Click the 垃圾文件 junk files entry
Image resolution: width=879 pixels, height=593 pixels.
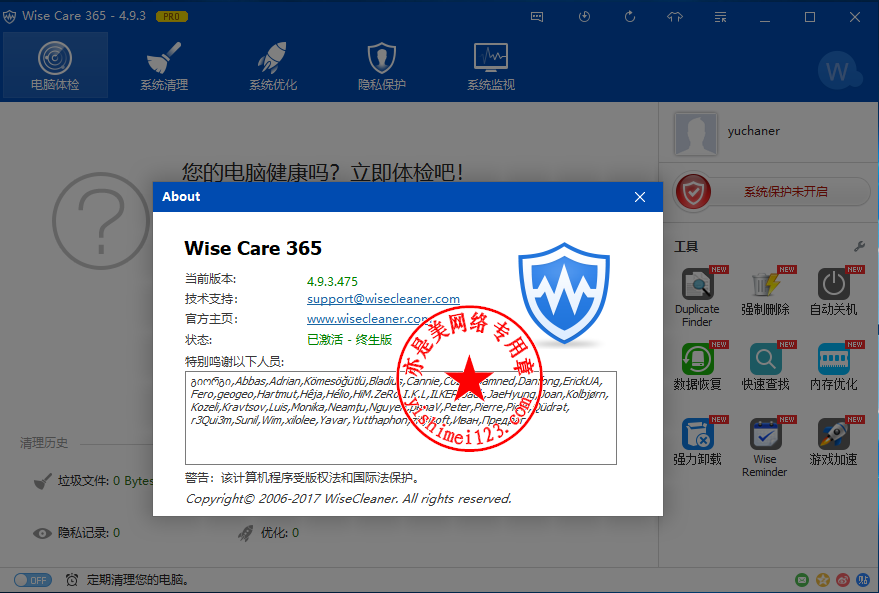coord(93,481)
